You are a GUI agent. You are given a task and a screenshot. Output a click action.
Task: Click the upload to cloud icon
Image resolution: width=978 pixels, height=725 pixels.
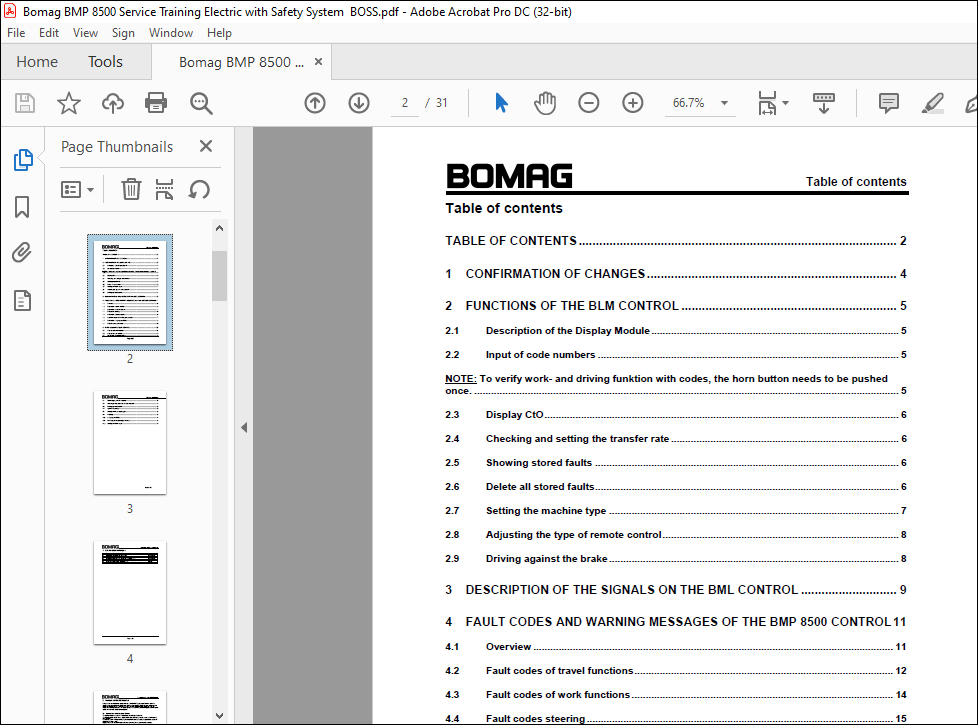[113, 103]
